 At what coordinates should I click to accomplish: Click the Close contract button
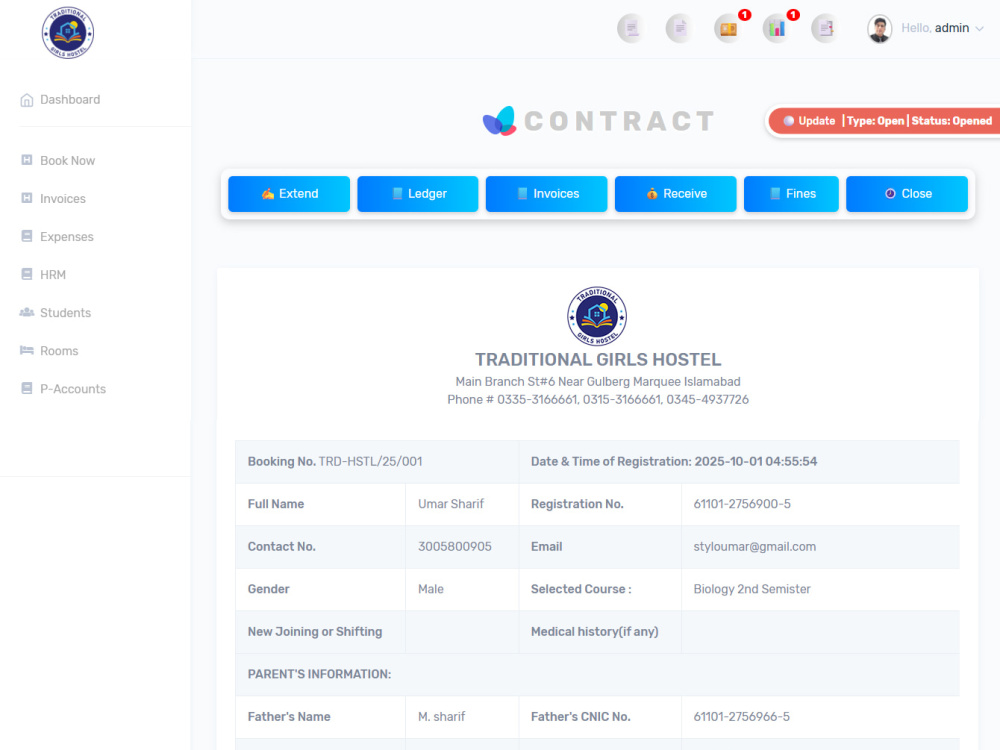(907, 194)
